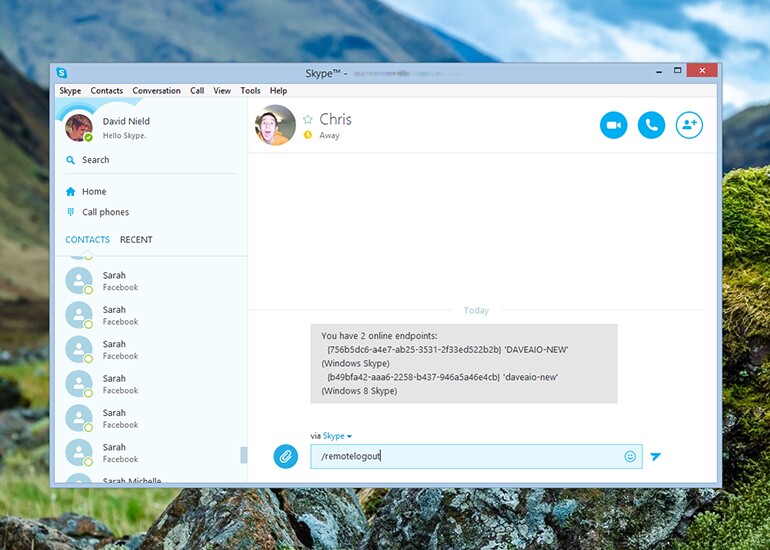Switch to the CONTACTS tab
Image resolution: width=770 pixels, height=550 pixels.
pyautogui.click(x=87, y=240)
